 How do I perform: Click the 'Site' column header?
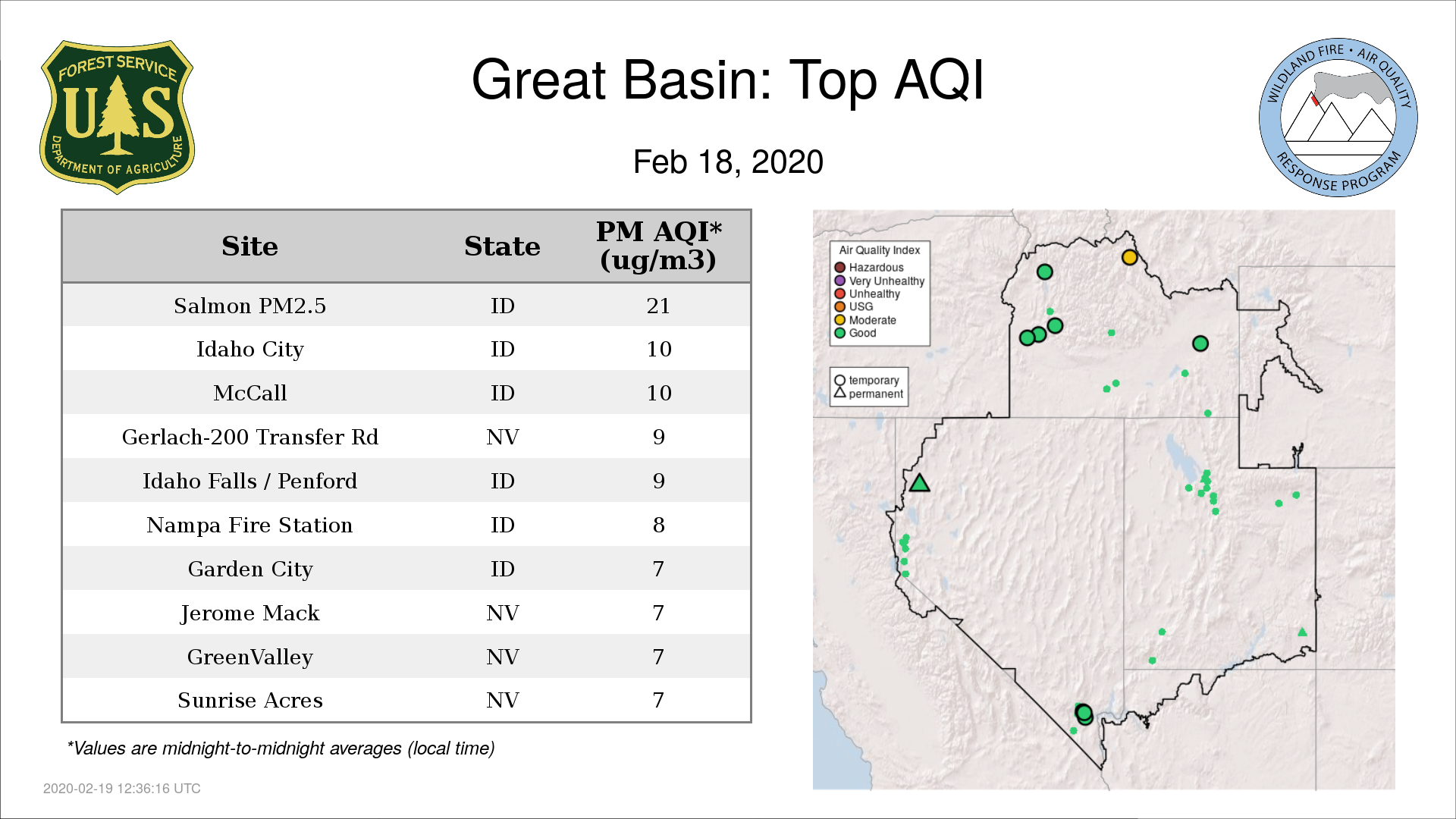tap(249, 246)
